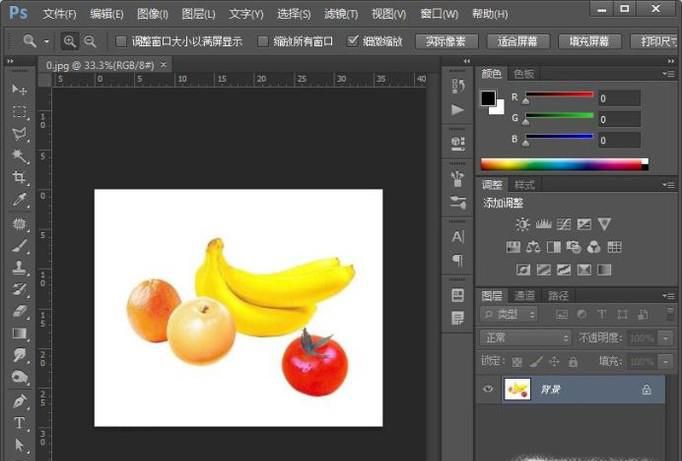
Task: Select the Smudge tool
Action: click(x=19, y=355)
